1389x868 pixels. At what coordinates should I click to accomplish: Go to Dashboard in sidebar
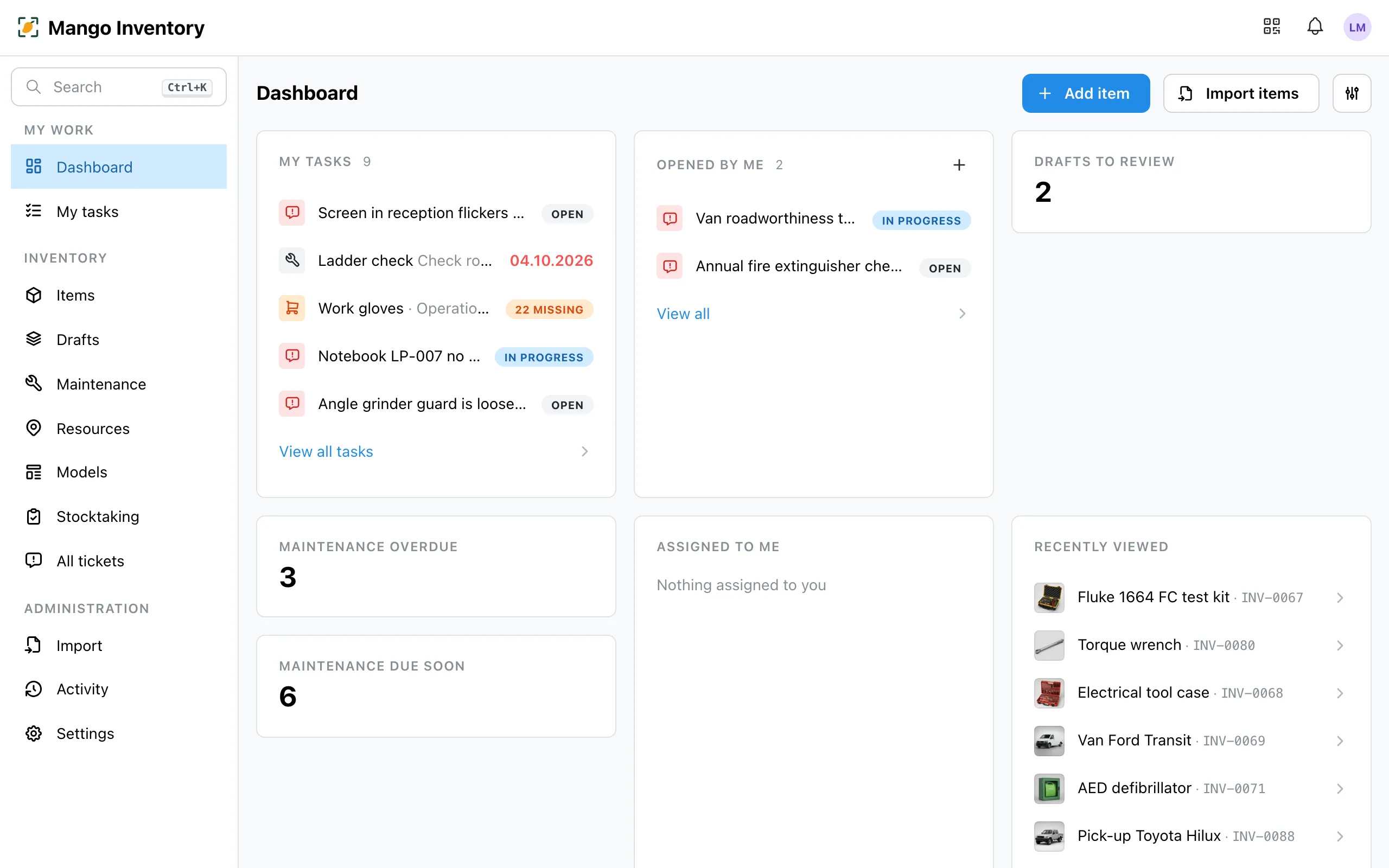[119, 167]
